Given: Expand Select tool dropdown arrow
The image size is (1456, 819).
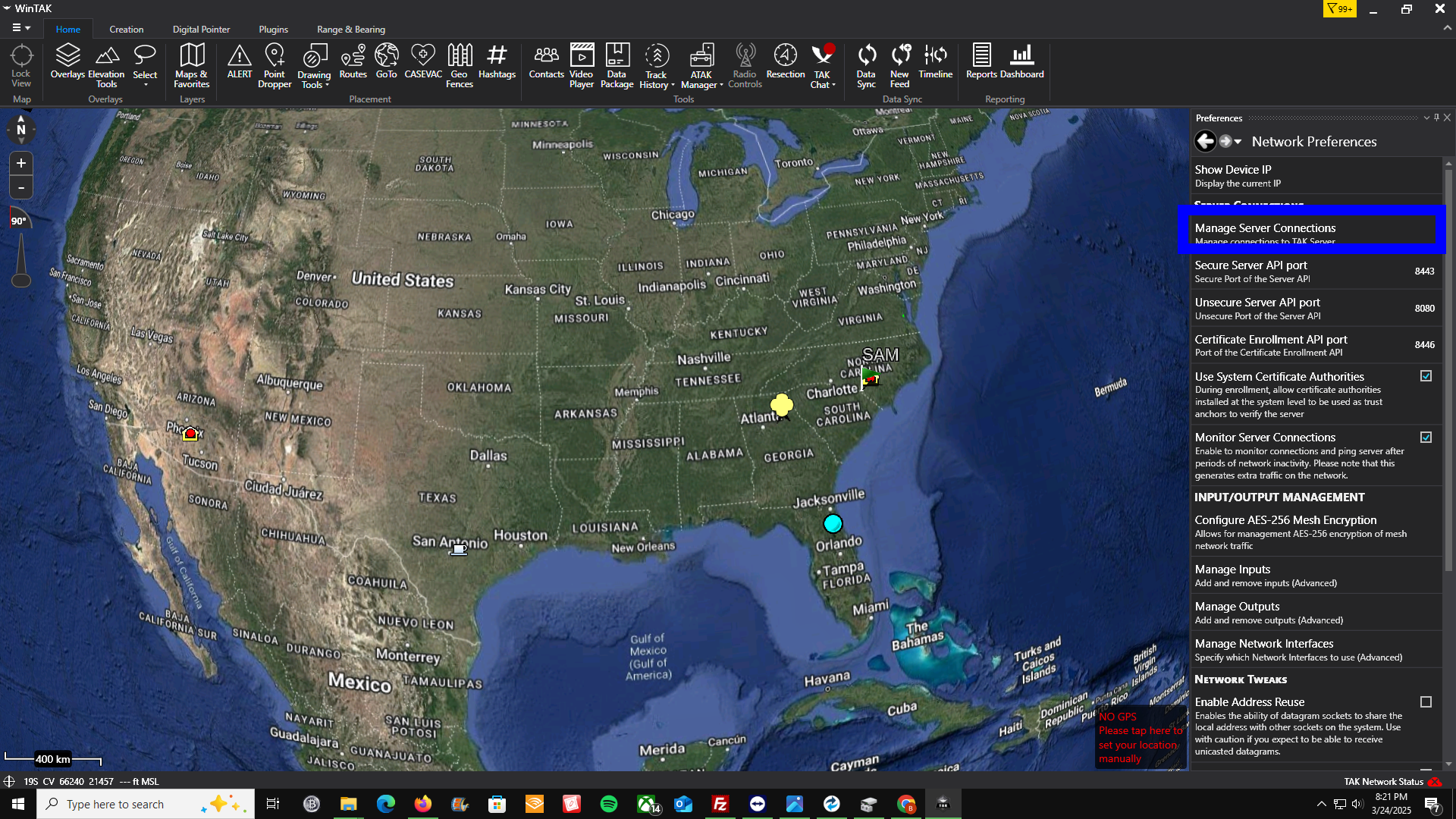Looking at the screenshot, I should (x=146, y=85).
